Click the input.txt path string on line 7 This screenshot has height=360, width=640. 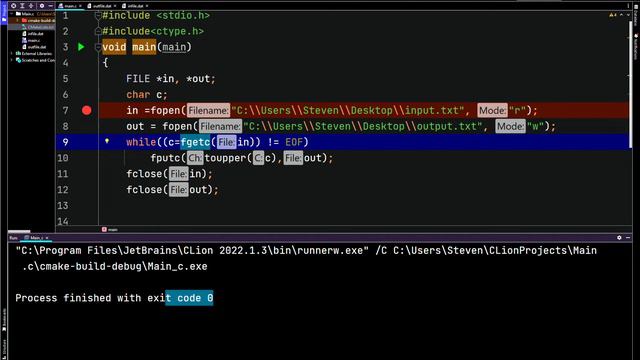pos(347,110)
